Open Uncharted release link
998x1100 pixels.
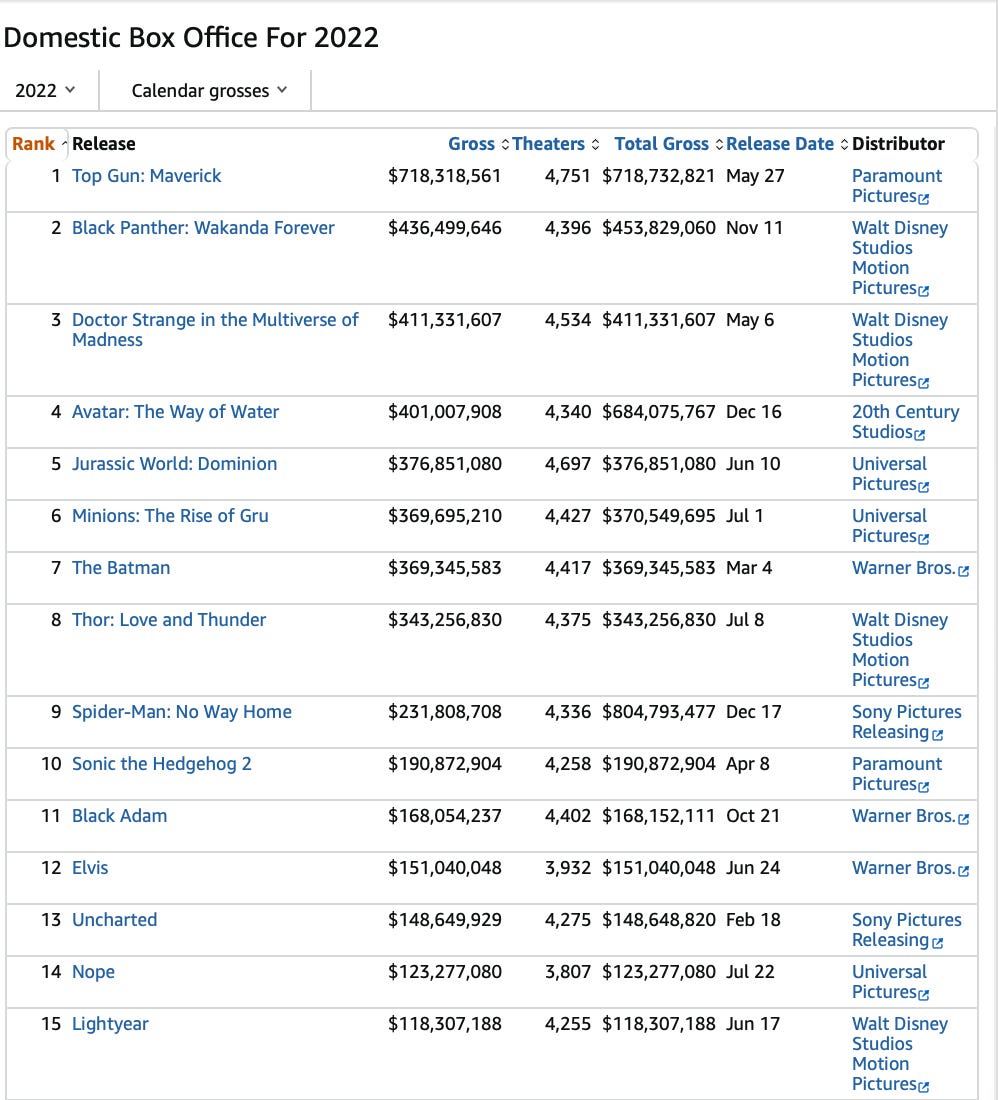coord(115,920)
